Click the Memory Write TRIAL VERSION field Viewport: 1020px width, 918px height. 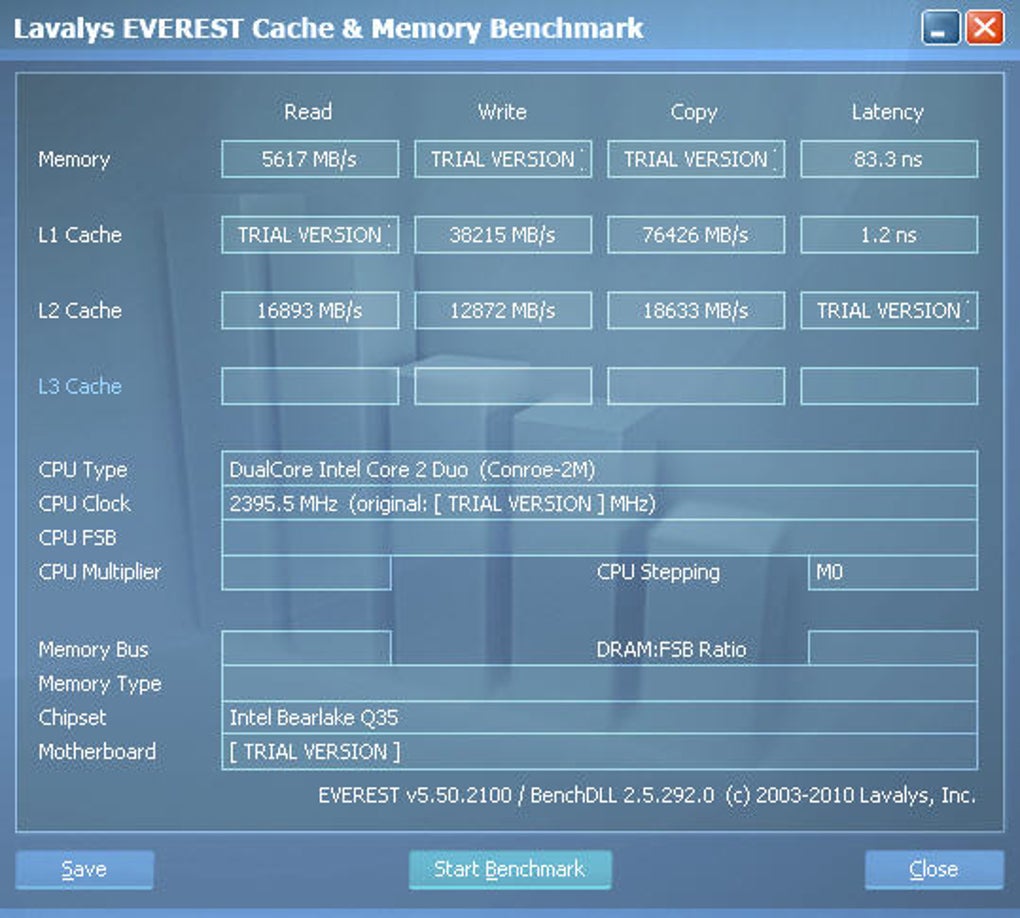[x=503, y=159]
